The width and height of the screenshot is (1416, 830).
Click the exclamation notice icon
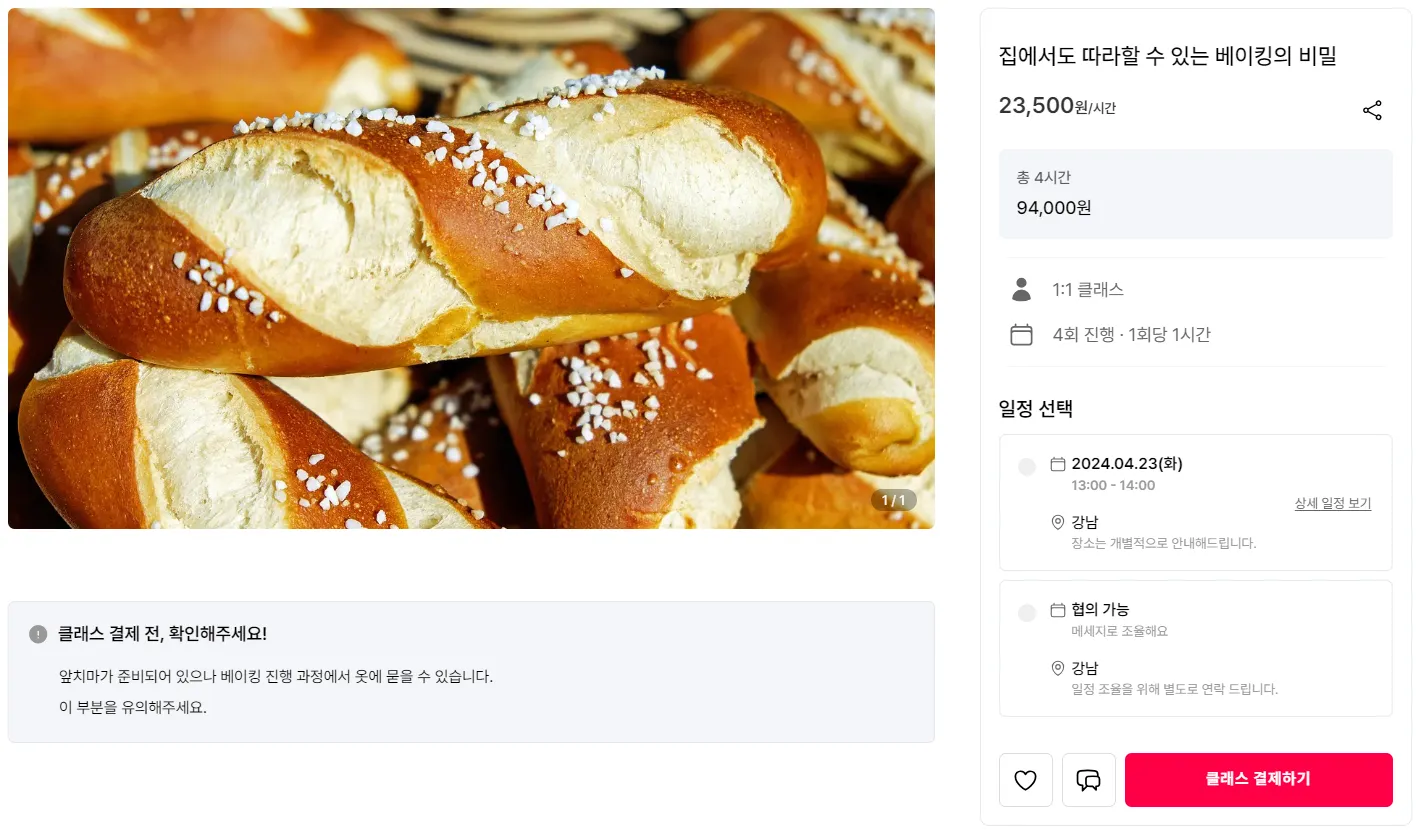coord(38,634)
